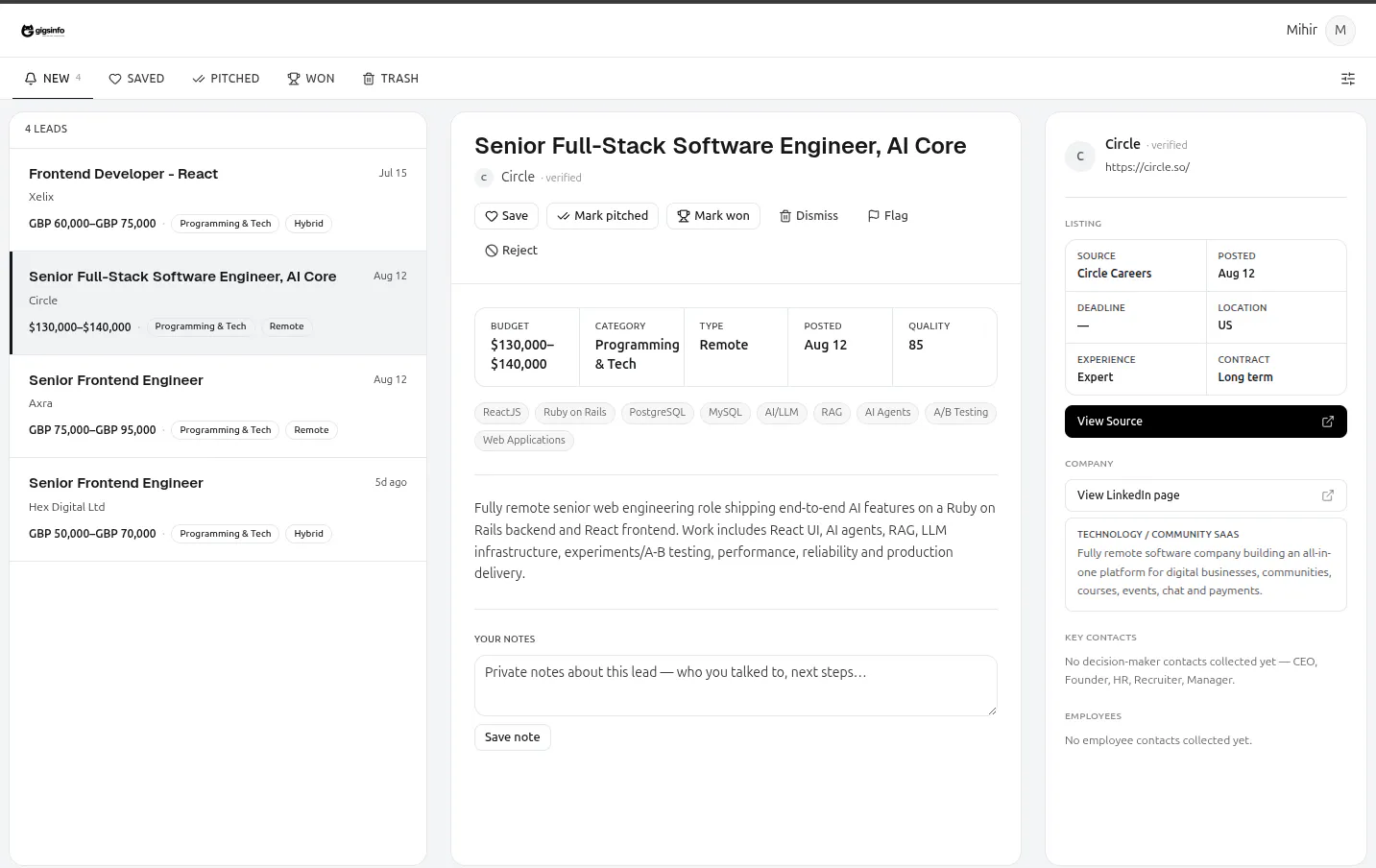Select the Frontend Developer - React lead

[x=218, y=200]
